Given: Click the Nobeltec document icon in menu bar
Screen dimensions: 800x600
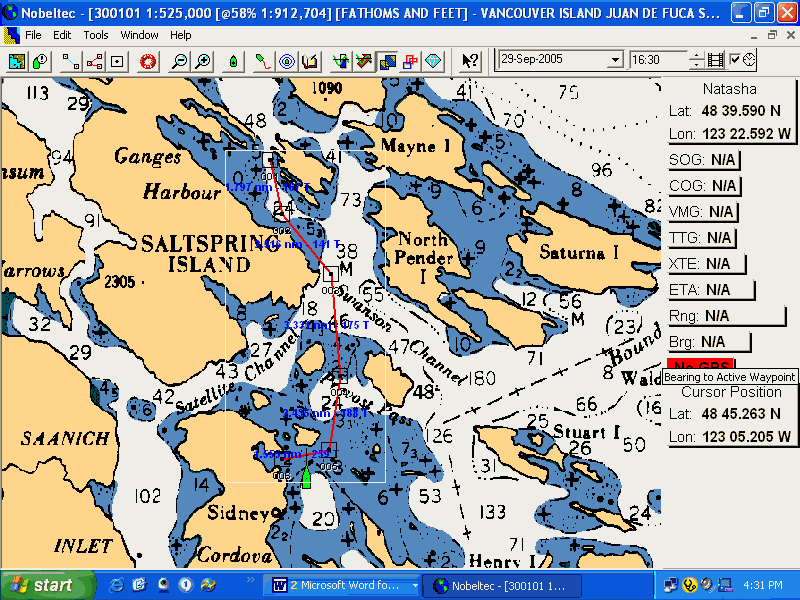Looking at the screenshot, I should 11,35.
